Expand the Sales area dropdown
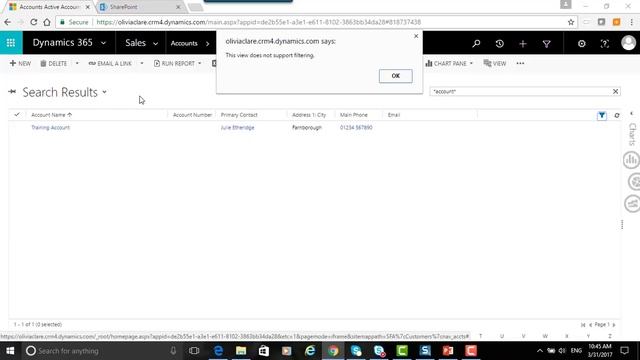 pyautogui.click(x=156, y=43)
